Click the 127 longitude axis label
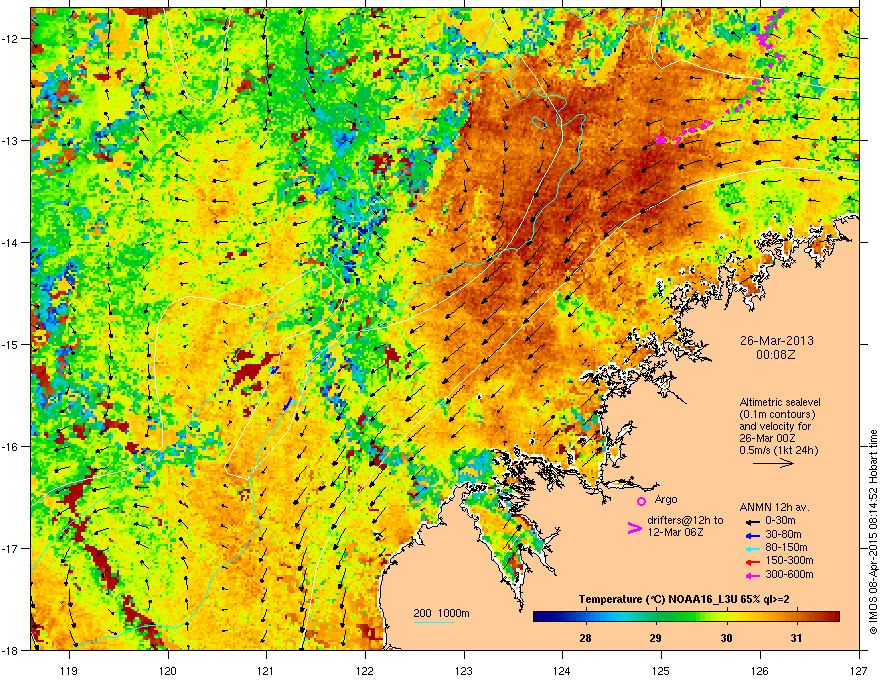The width and height of the screenshot is (880, 680). coord(859,670)
